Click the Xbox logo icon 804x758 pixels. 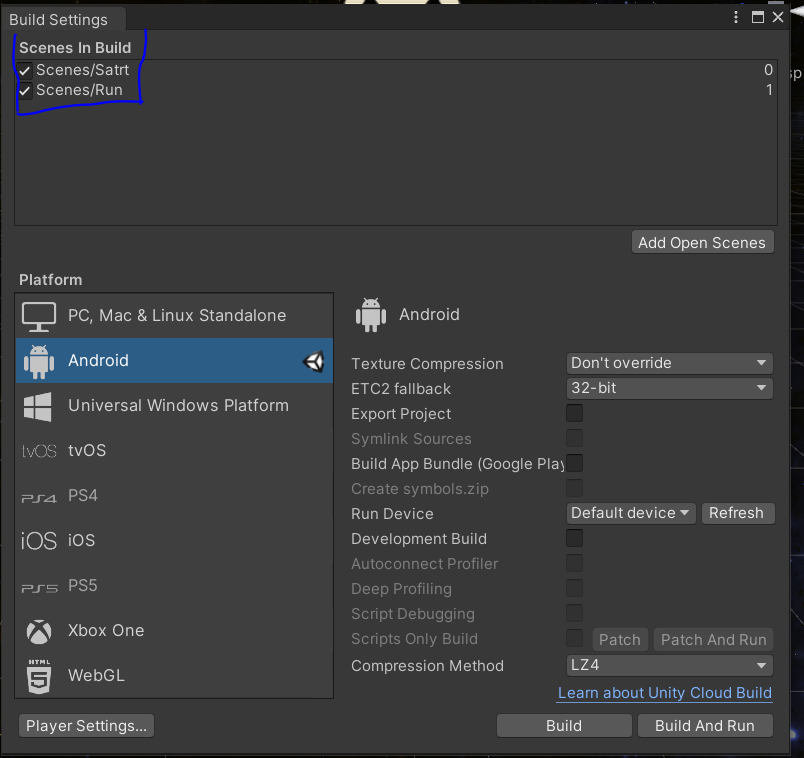[39, 631]
